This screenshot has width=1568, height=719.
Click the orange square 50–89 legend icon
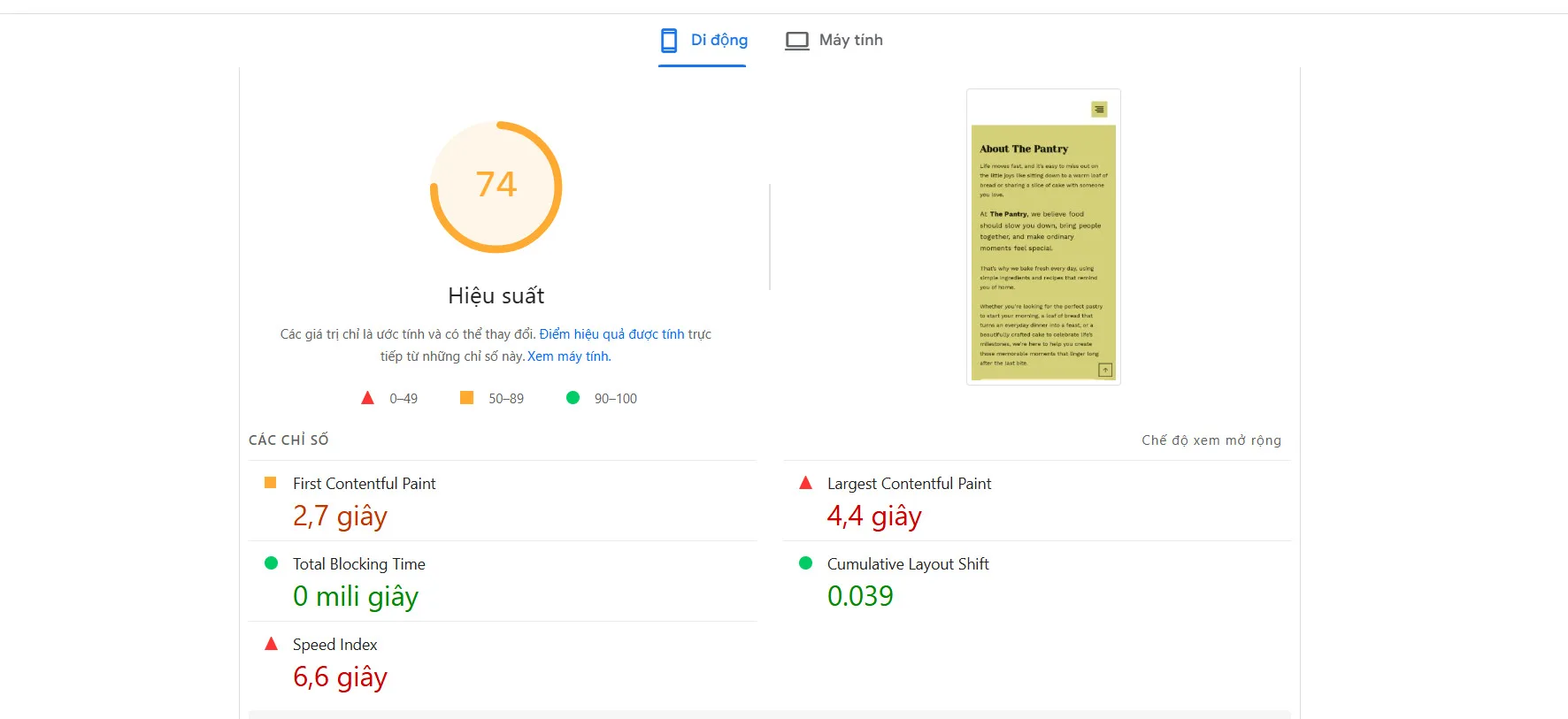(x=466, y=398)
